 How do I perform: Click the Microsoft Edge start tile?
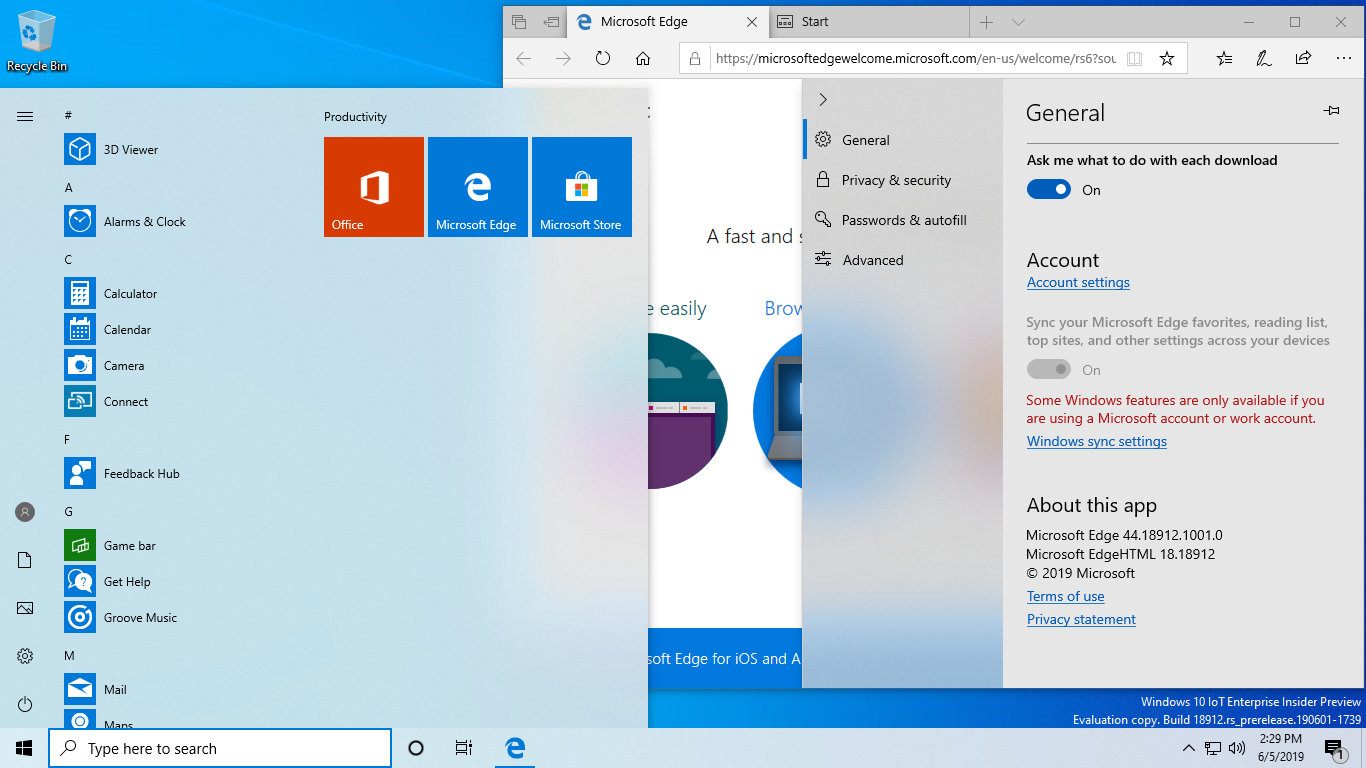478,187
